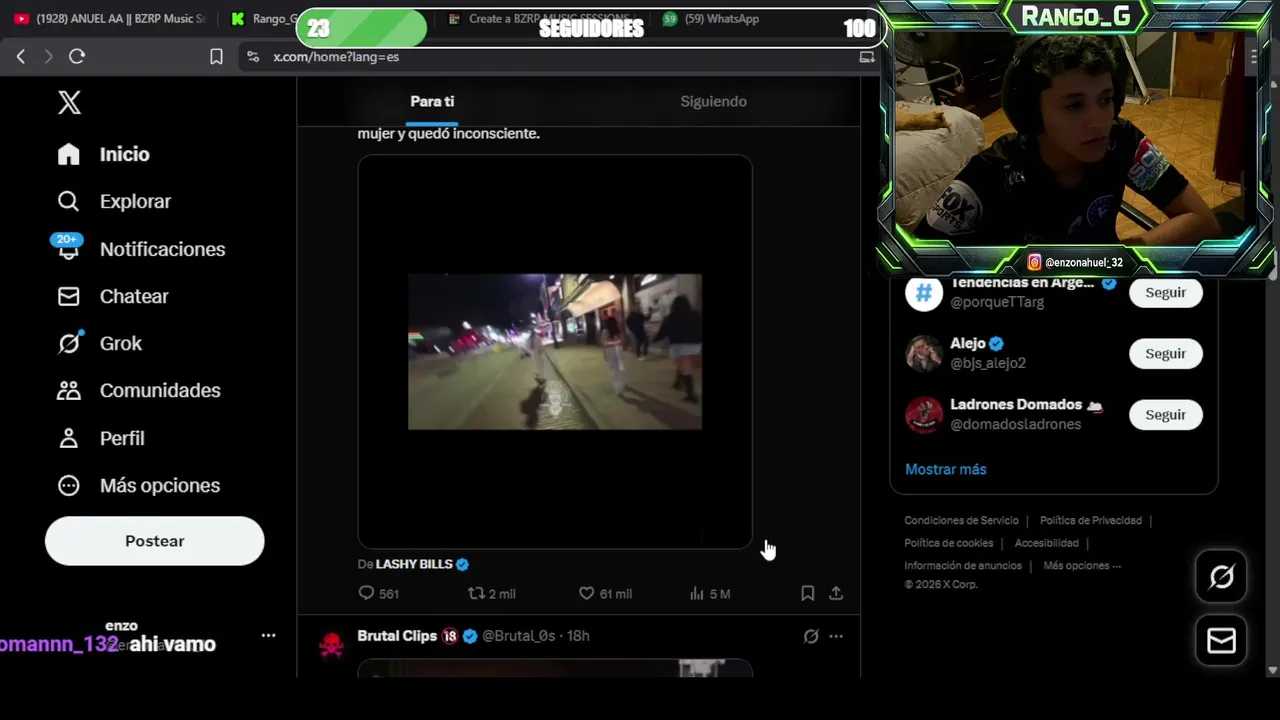Image resolution: width=1280 pixels, height=720 pixels.
Task: Click the browser bookmark icon
Action: 216,57
